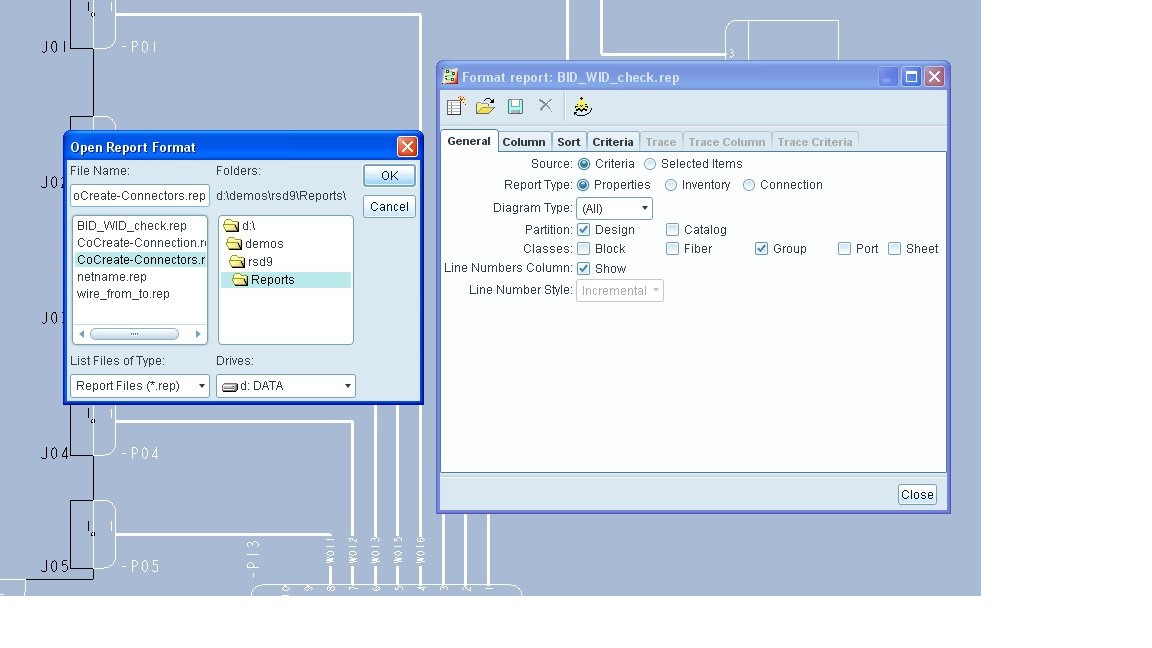The height and width of the screenshot is (648, 1152).
Task: Open List Files of Type dropdown
Action: point(140,386)
